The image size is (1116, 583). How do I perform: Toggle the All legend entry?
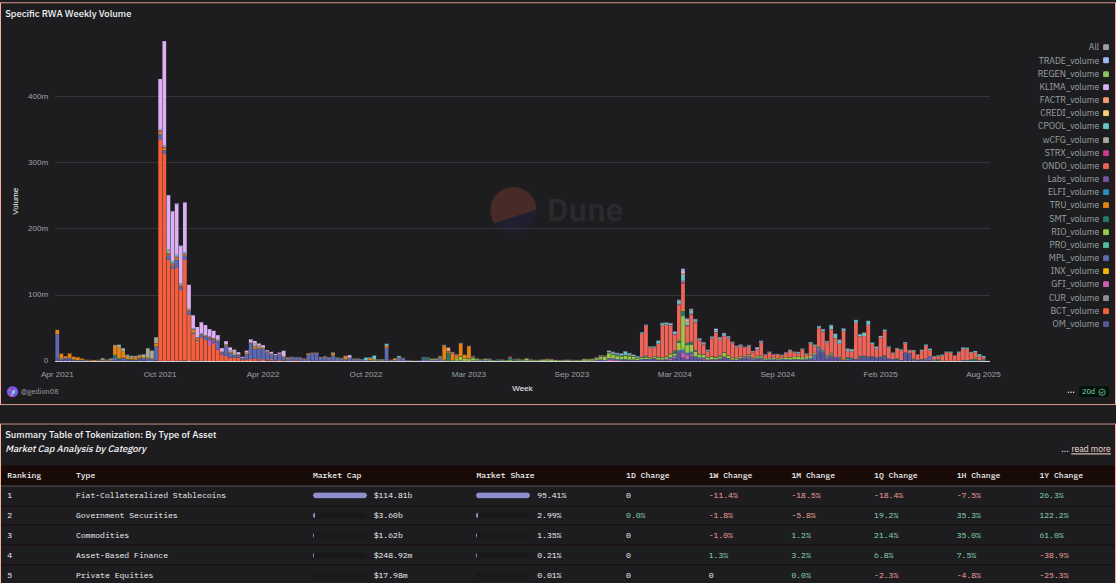pyautogui.click(x=1098, y=46)
